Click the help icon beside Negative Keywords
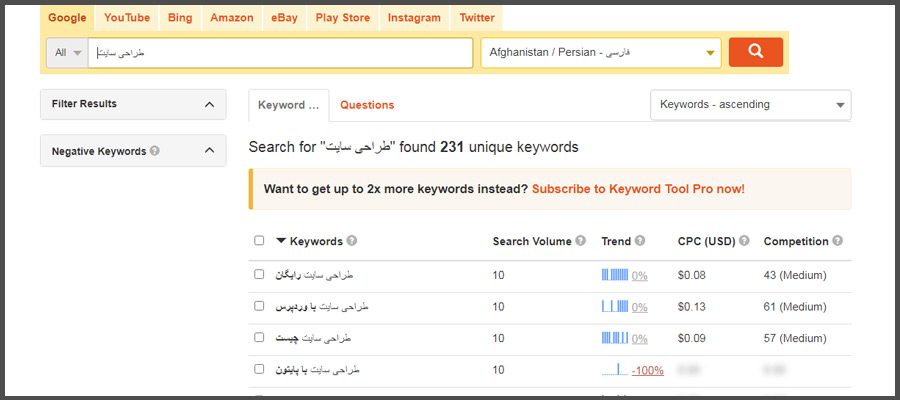 pos(154,151)
